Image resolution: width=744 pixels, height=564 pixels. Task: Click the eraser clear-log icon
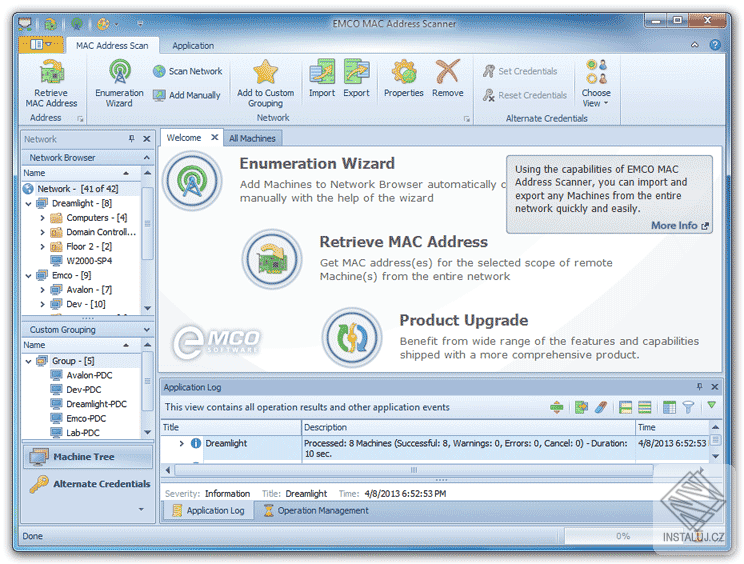[x=600, y=407]
